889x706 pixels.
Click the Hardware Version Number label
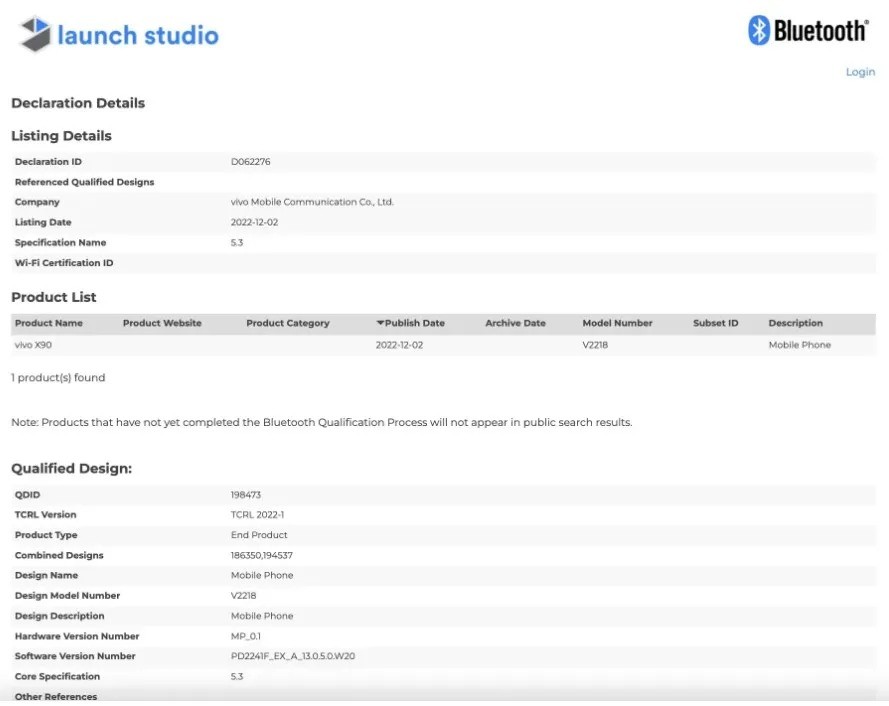click(77, 636)
